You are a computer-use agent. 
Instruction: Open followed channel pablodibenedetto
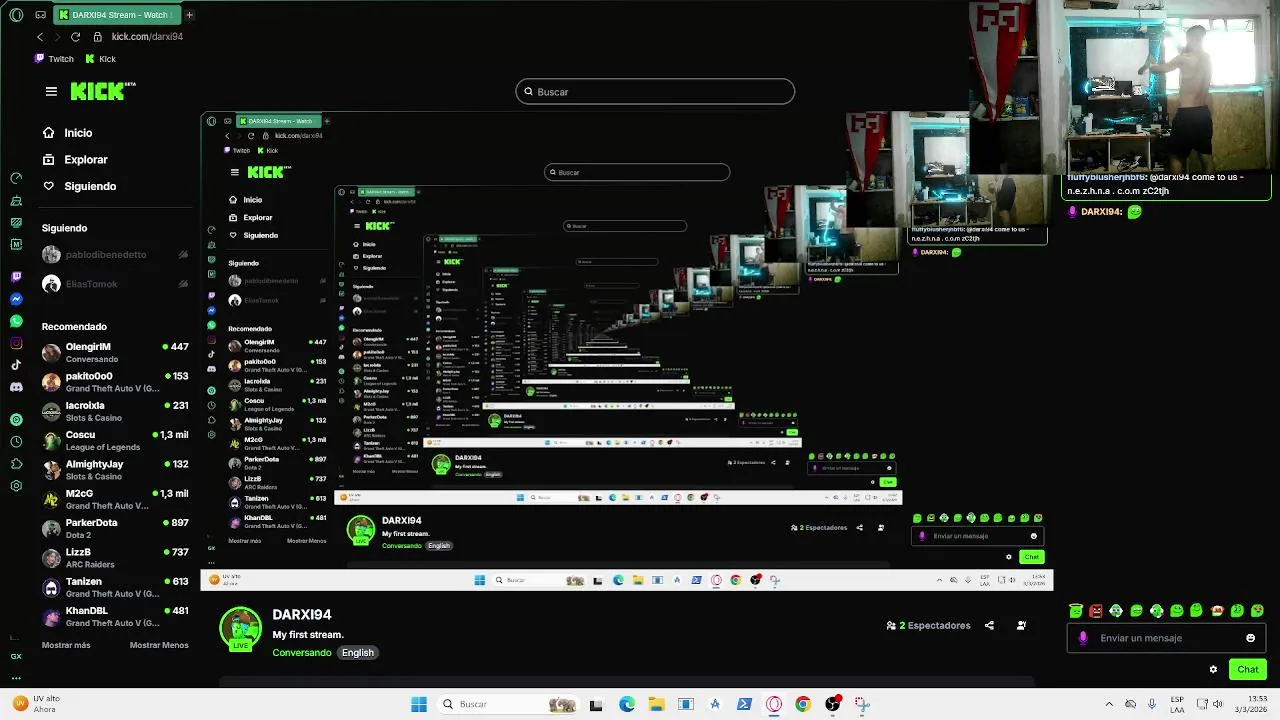tap(115, 255)
